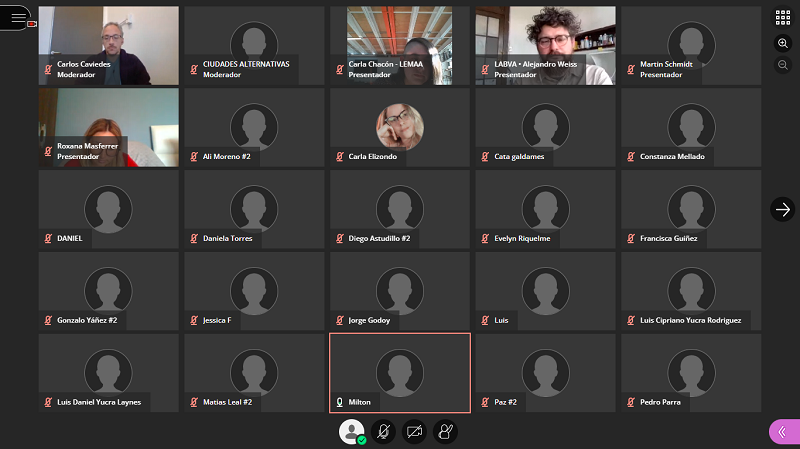Click muted mic icon beside Jessica F
Viewport: 800px width, 449px height.
(194, 320)
